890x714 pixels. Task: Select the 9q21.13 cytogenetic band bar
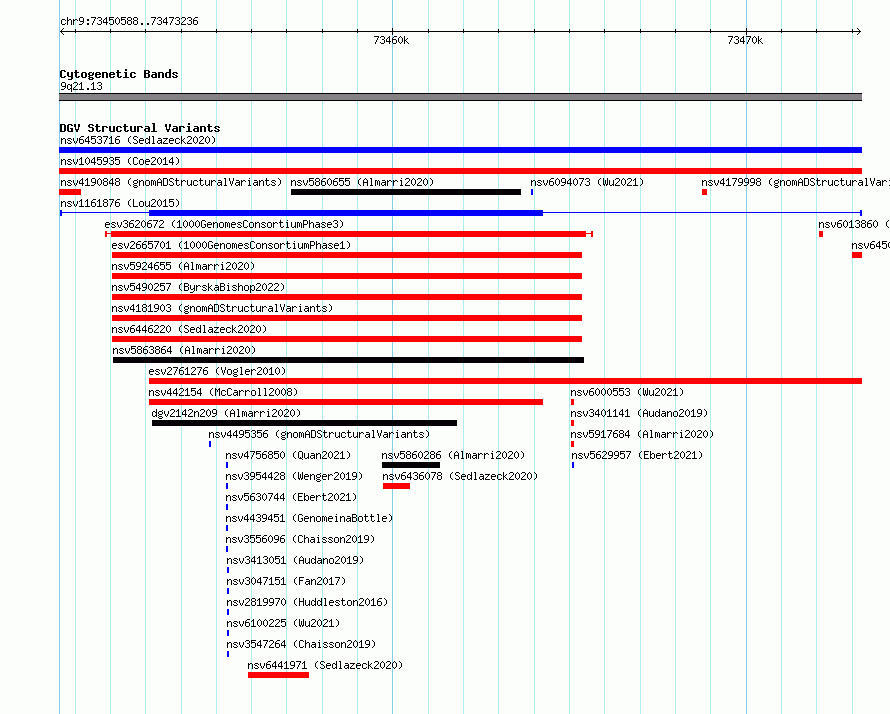click(460, 97)
